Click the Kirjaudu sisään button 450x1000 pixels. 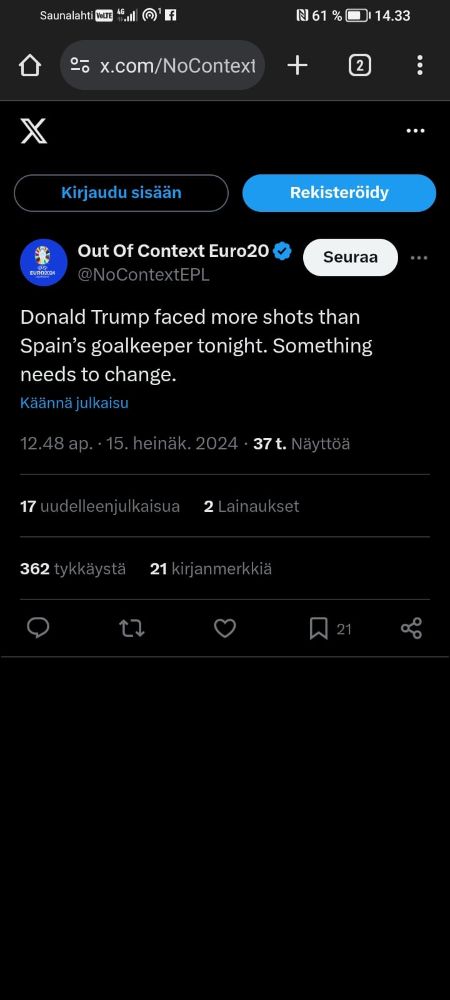[x=121, y=193]
